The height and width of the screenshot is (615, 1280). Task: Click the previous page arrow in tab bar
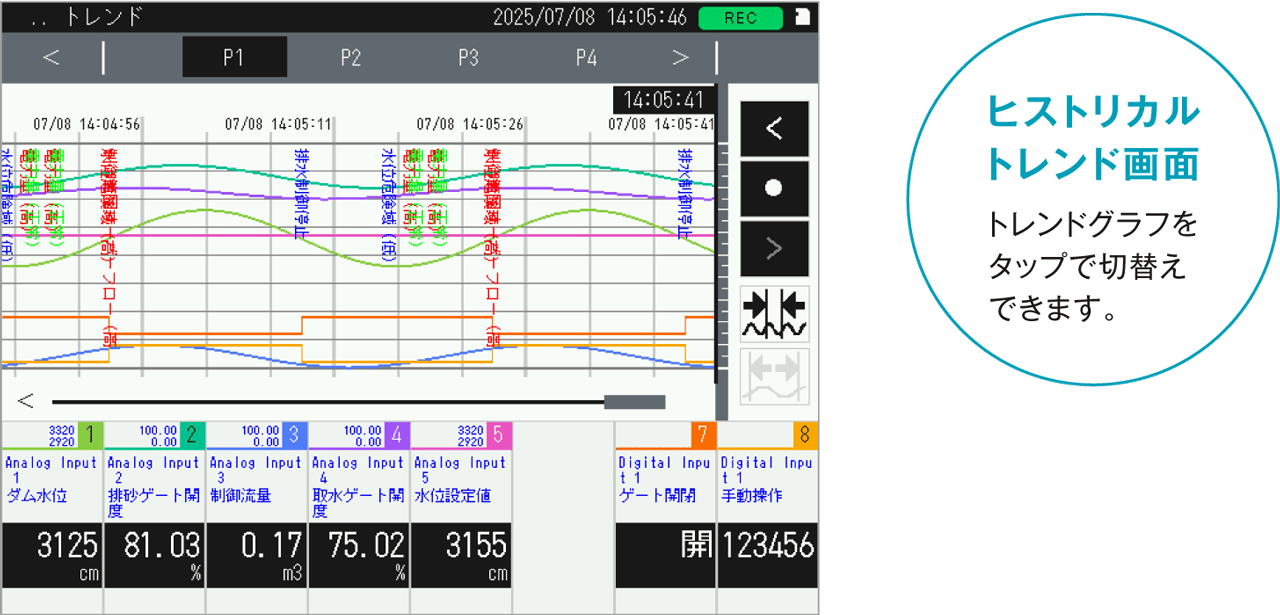click(51, 57)
